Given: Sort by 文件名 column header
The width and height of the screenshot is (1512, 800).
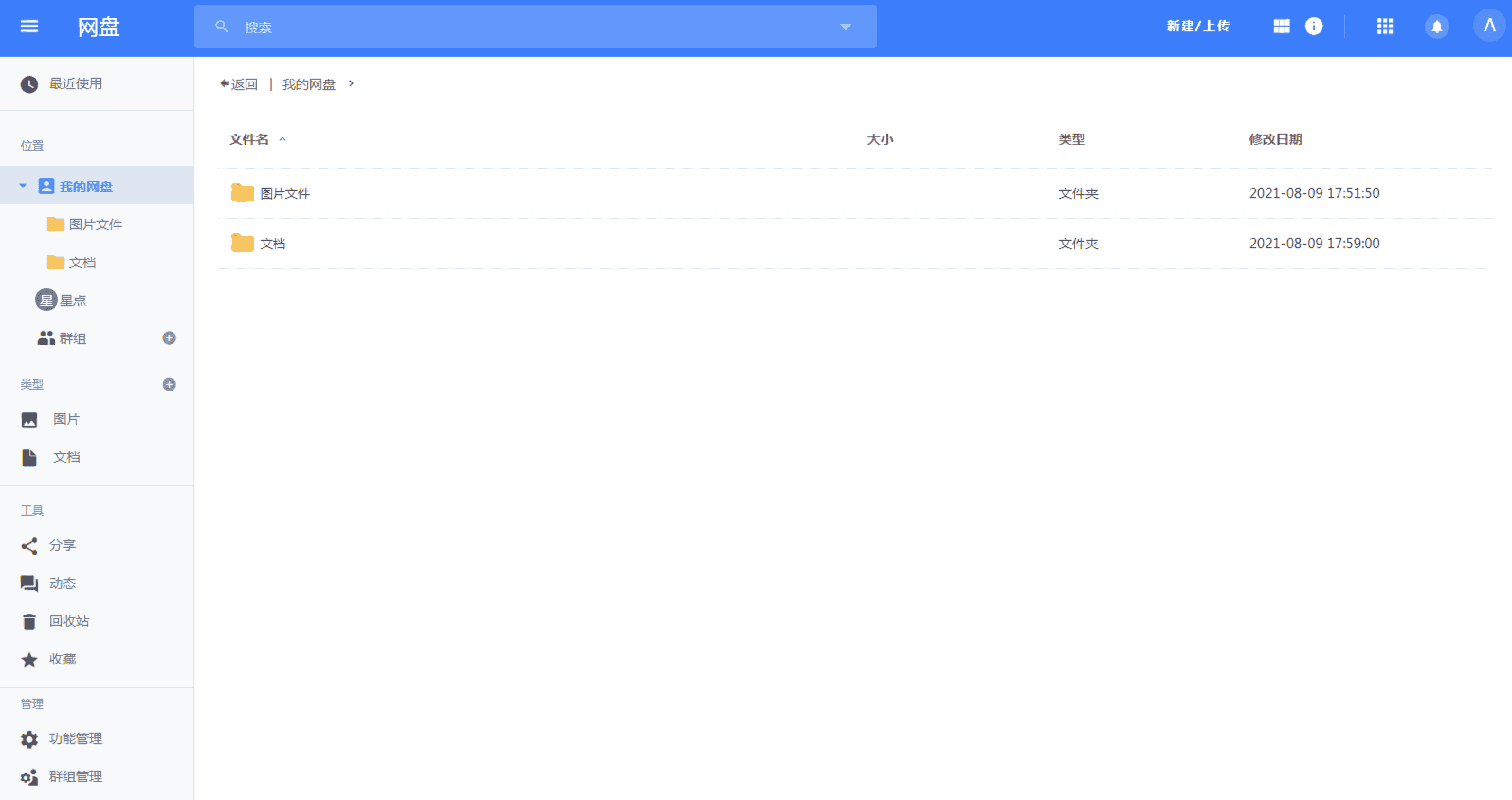Looking at the screenshot, I should (249, 140).
